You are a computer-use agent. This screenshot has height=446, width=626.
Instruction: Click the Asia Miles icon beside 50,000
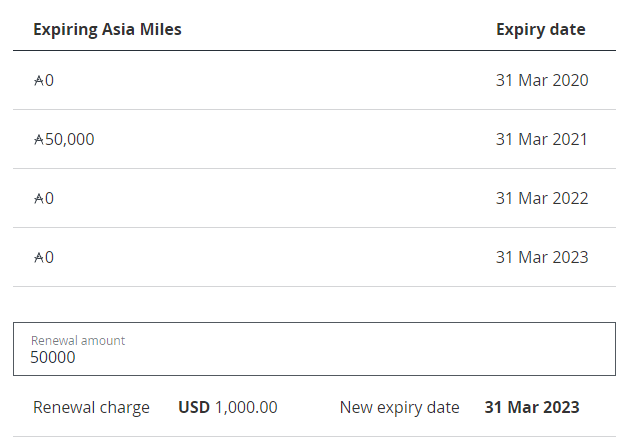[39, 140]
